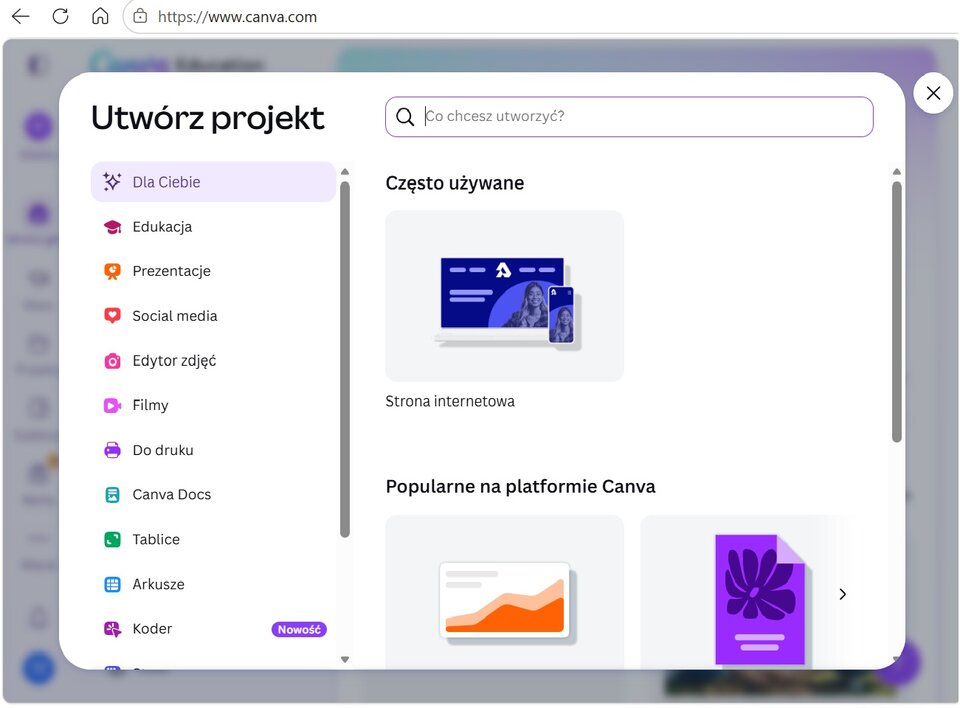The width and height of the screenshot is (960, 708).
Task: Select the Prezentacje orange icon
Action: click(112, 271)
